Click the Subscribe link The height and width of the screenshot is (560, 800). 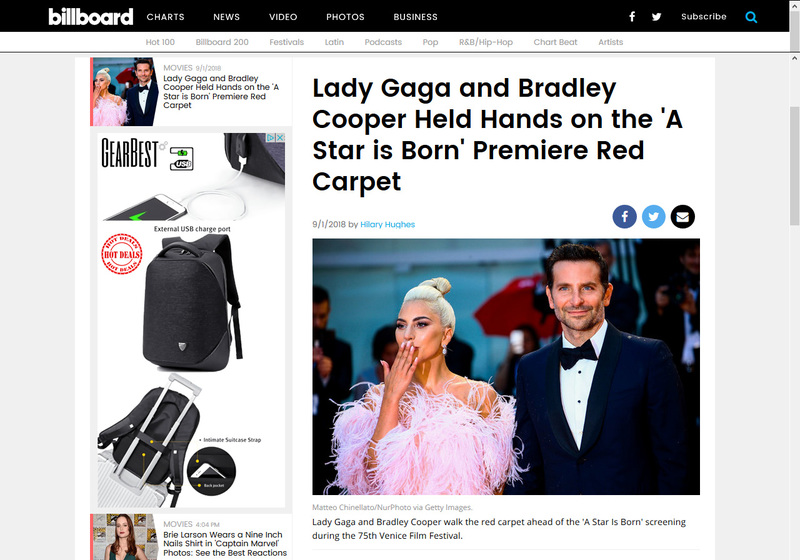pyautogui.click(x=704, y=17)
